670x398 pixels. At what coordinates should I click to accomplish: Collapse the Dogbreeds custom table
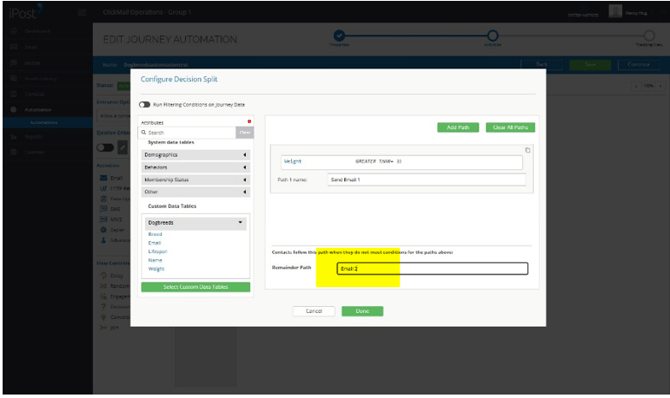coord(196,223)
